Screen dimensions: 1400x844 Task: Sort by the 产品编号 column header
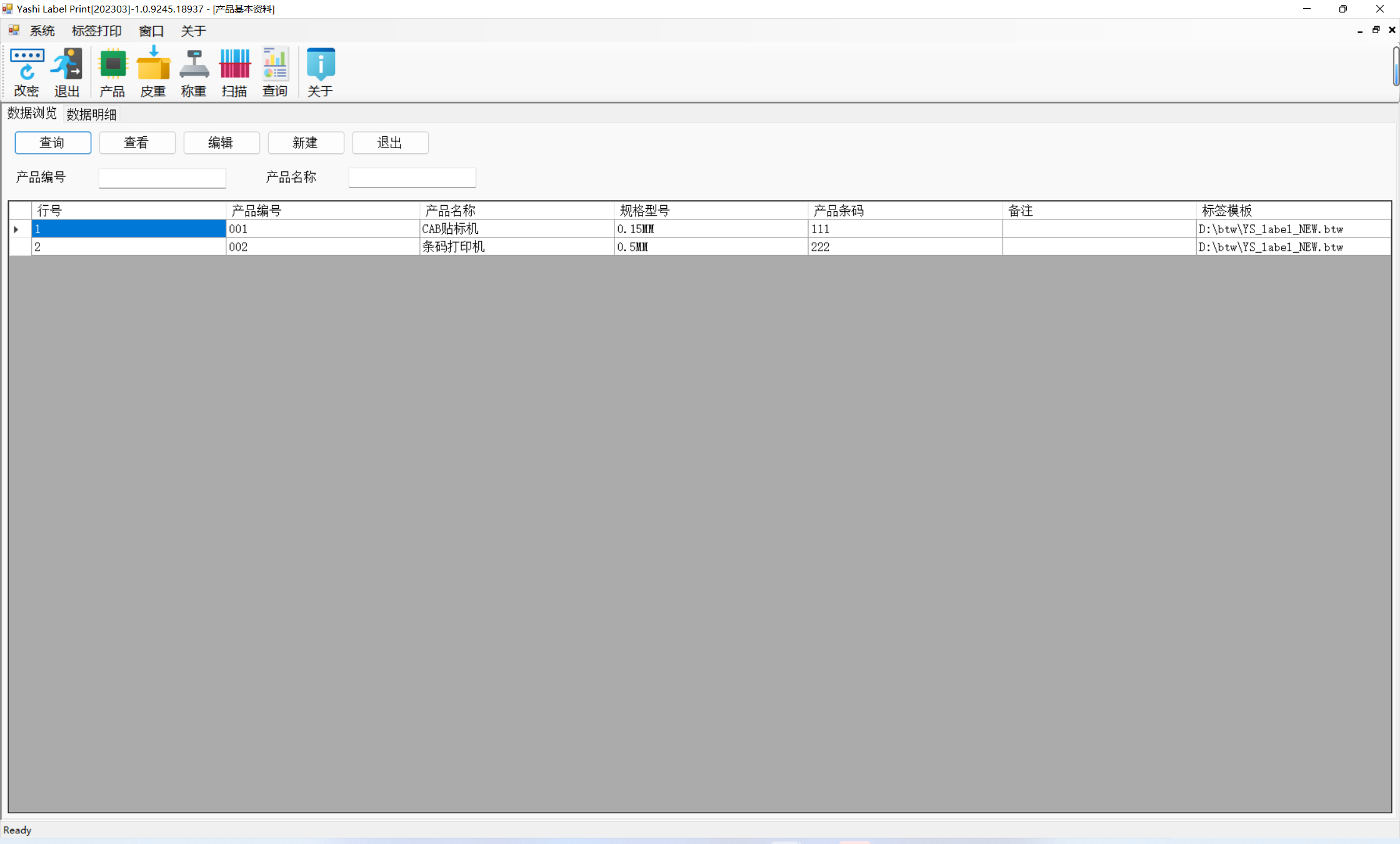(322, 211)
